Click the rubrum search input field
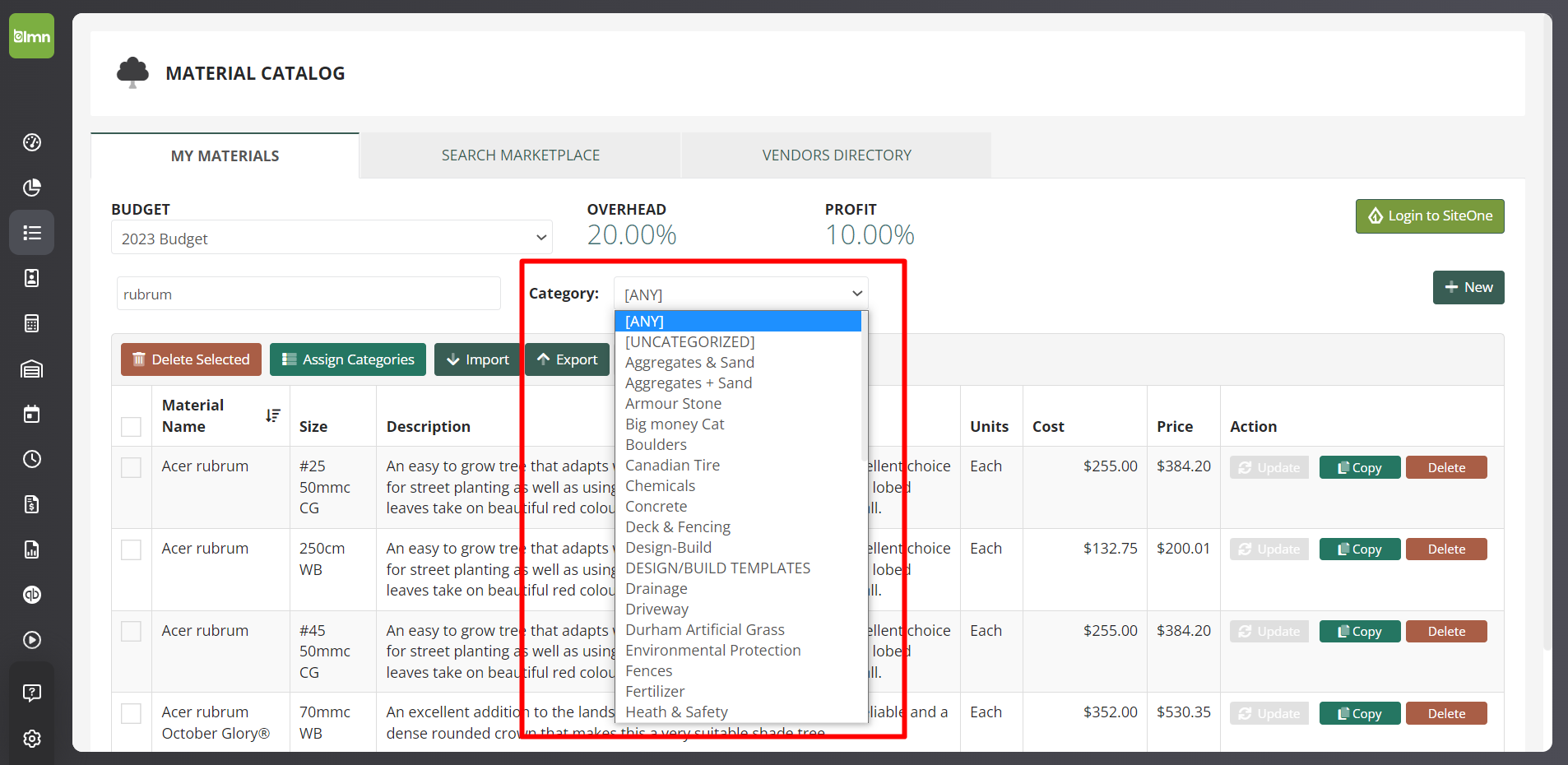Viewport: 1568px width, 765px height. coord(308,294)
